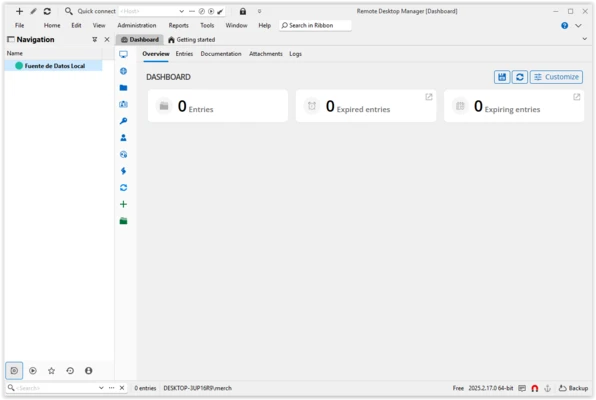Open the bottom search box dropdown arrow
The width and height of the screenshot is (596, 400).
(101, 388)
